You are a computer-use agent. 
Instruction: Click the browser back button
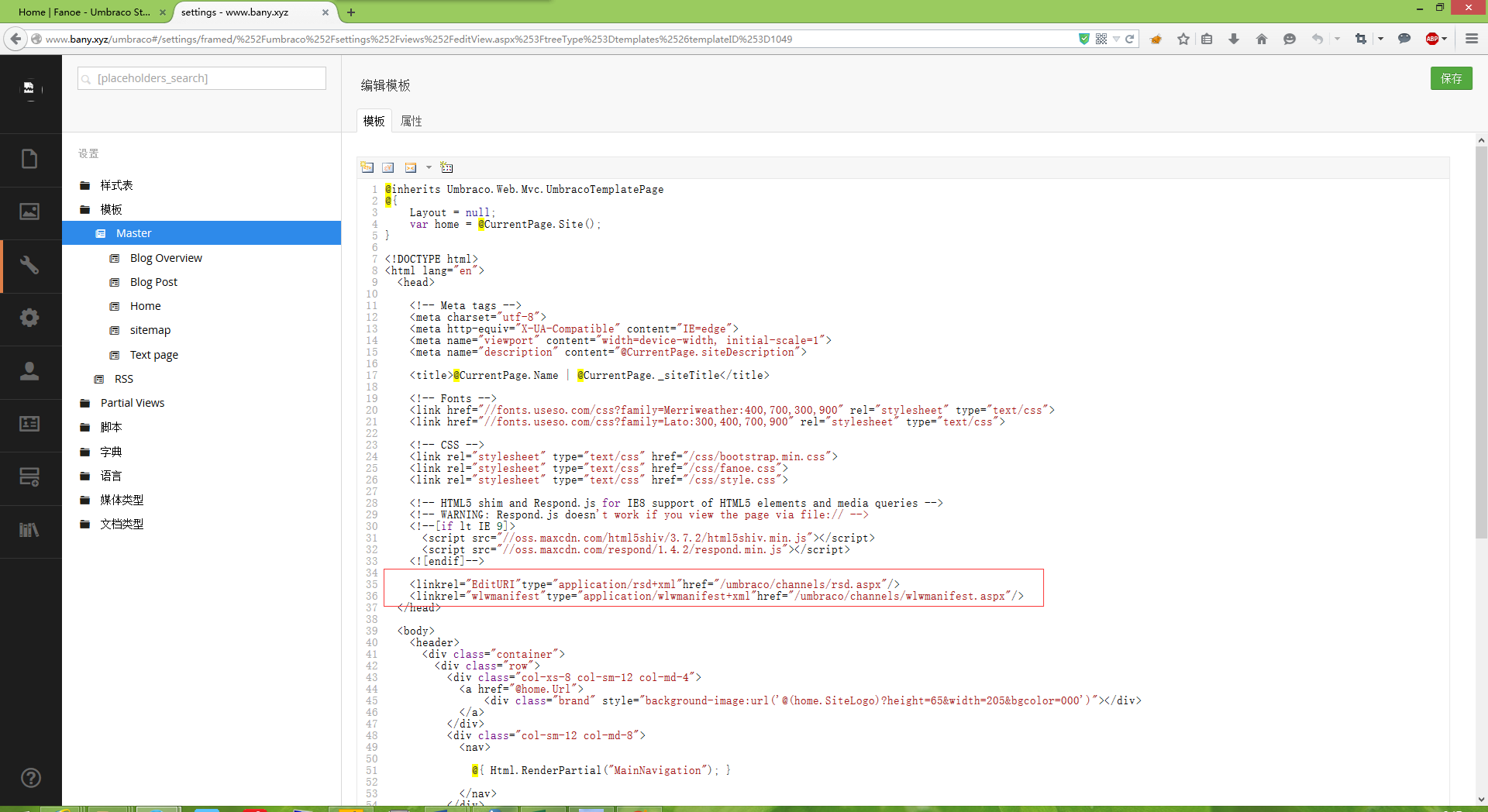(15, 39)
